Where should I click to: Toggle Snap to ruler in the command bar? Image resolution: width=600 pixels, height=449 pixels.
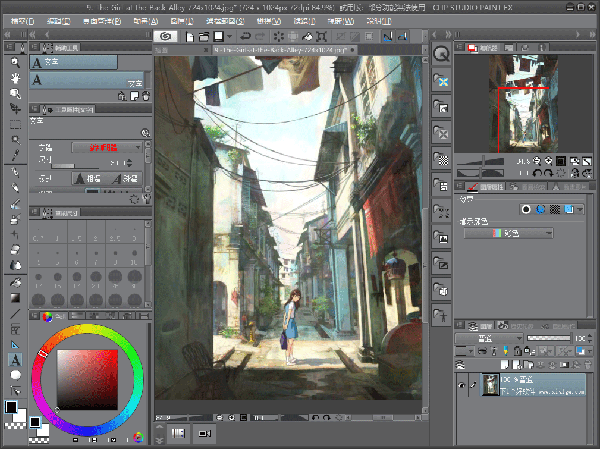point(388,37)
